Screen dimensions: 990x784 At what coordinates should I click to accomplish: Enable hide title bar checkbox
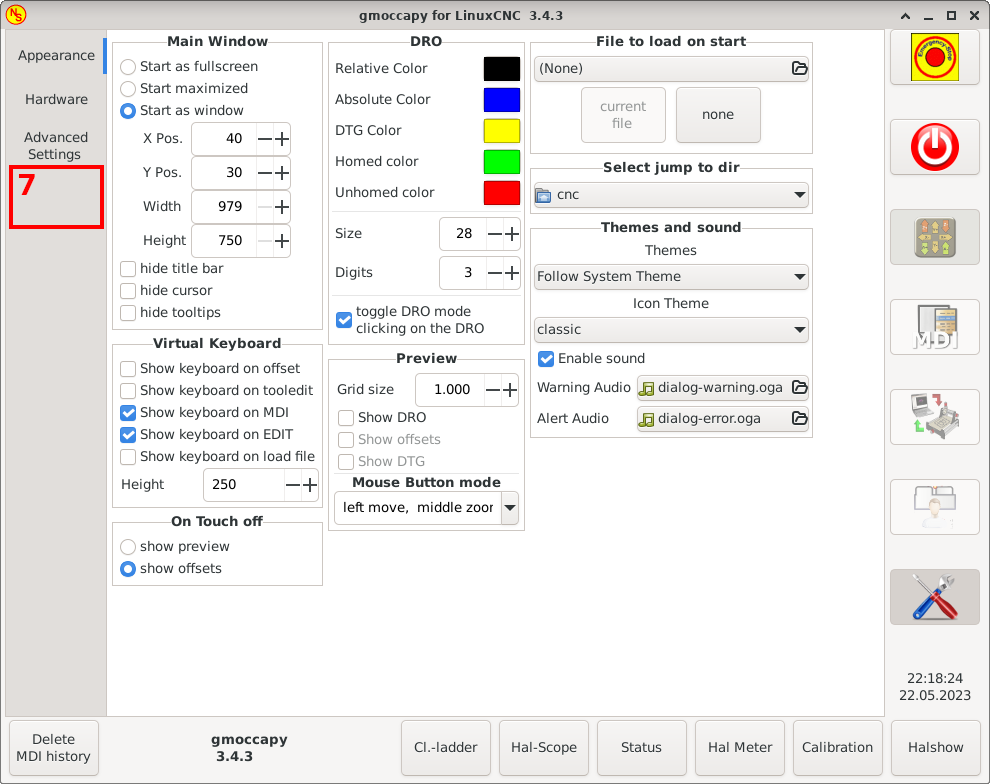point(128,269)
